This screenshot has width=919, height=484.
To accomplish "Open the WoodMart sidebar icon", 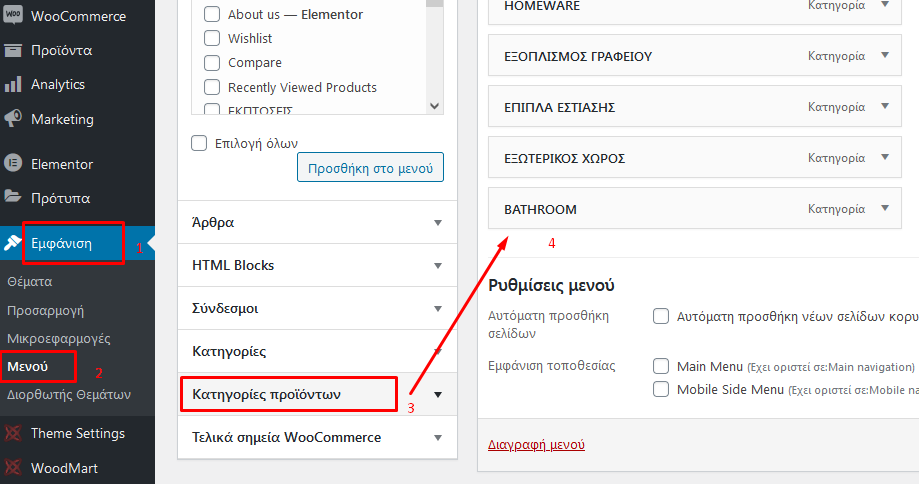I will 13,468.
